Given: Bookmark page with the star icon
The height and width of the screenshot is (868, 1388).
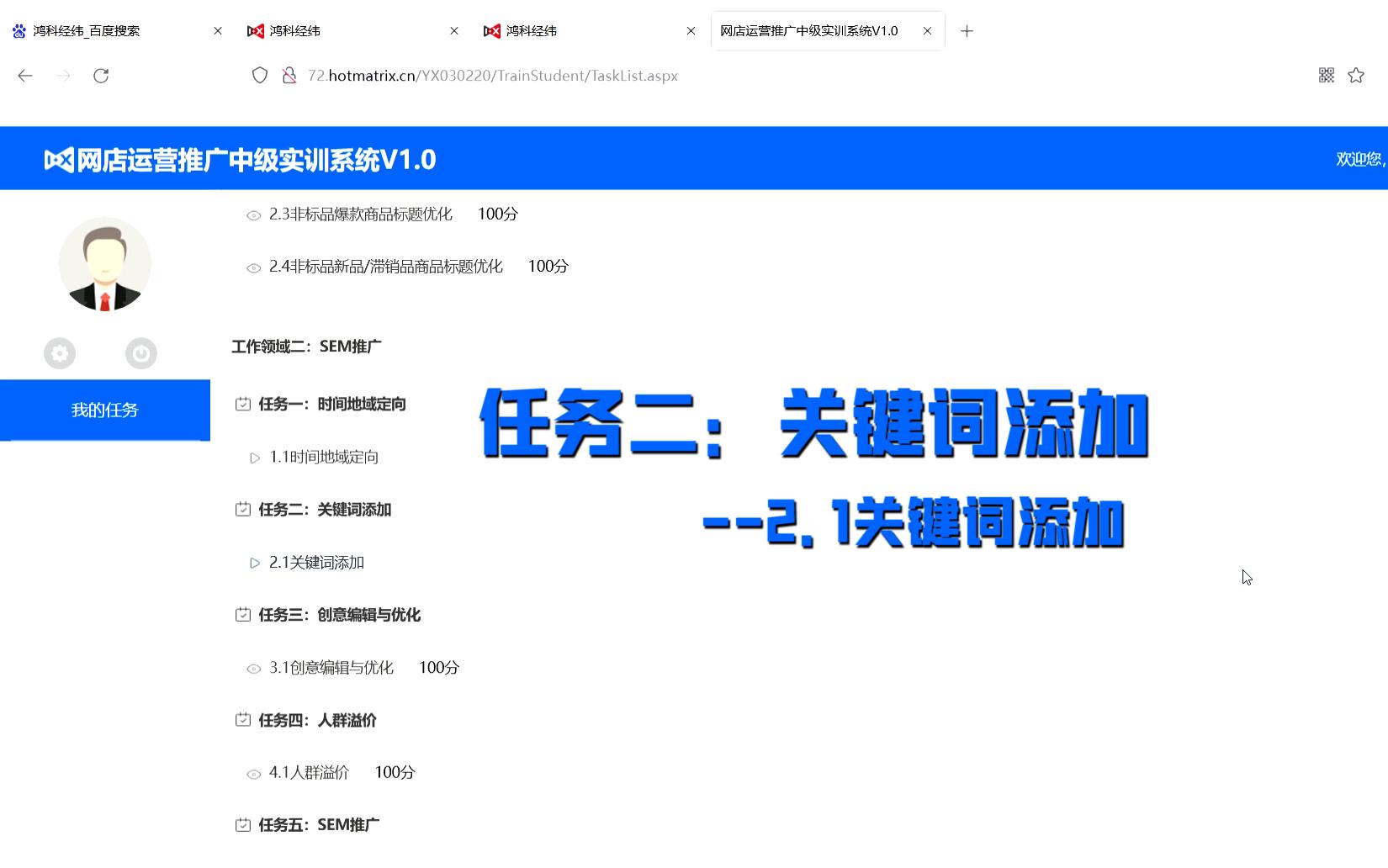Looking at the screenshot, I should pos(1356,76).
